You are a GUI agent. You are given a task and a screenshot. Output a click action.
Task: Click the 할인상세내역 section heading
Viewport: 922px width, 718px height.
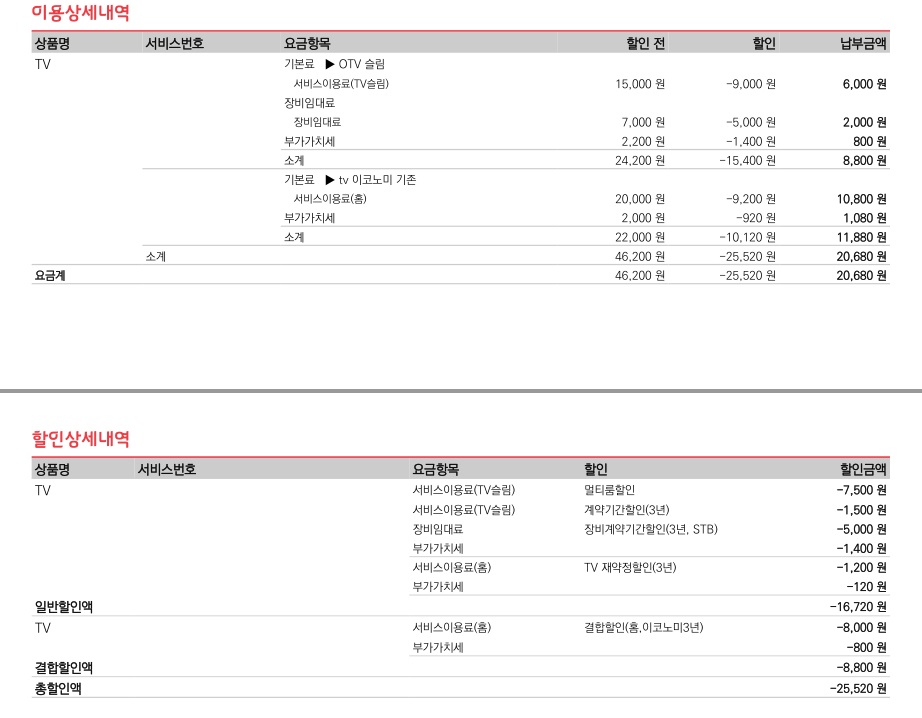pyautogui.click(x=80, y=438)
